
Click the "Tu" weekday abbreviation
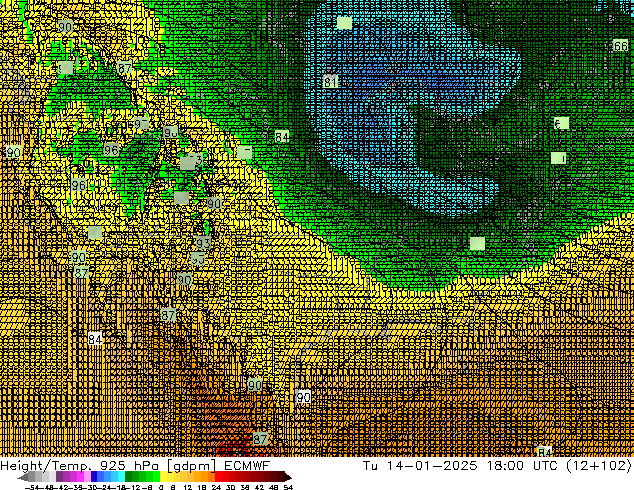coord(370,466)
